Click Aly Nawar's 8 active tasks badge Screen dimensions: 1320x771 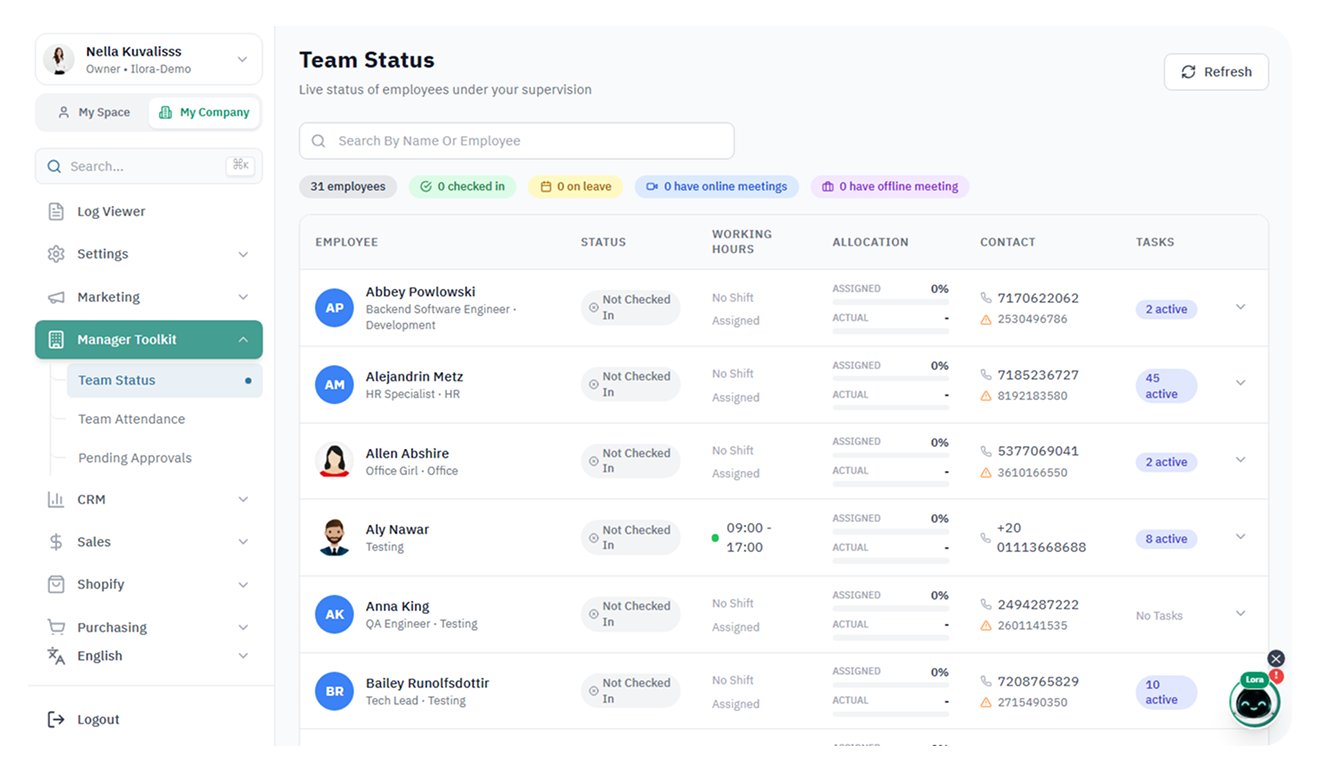click(x=1166, y=539)
